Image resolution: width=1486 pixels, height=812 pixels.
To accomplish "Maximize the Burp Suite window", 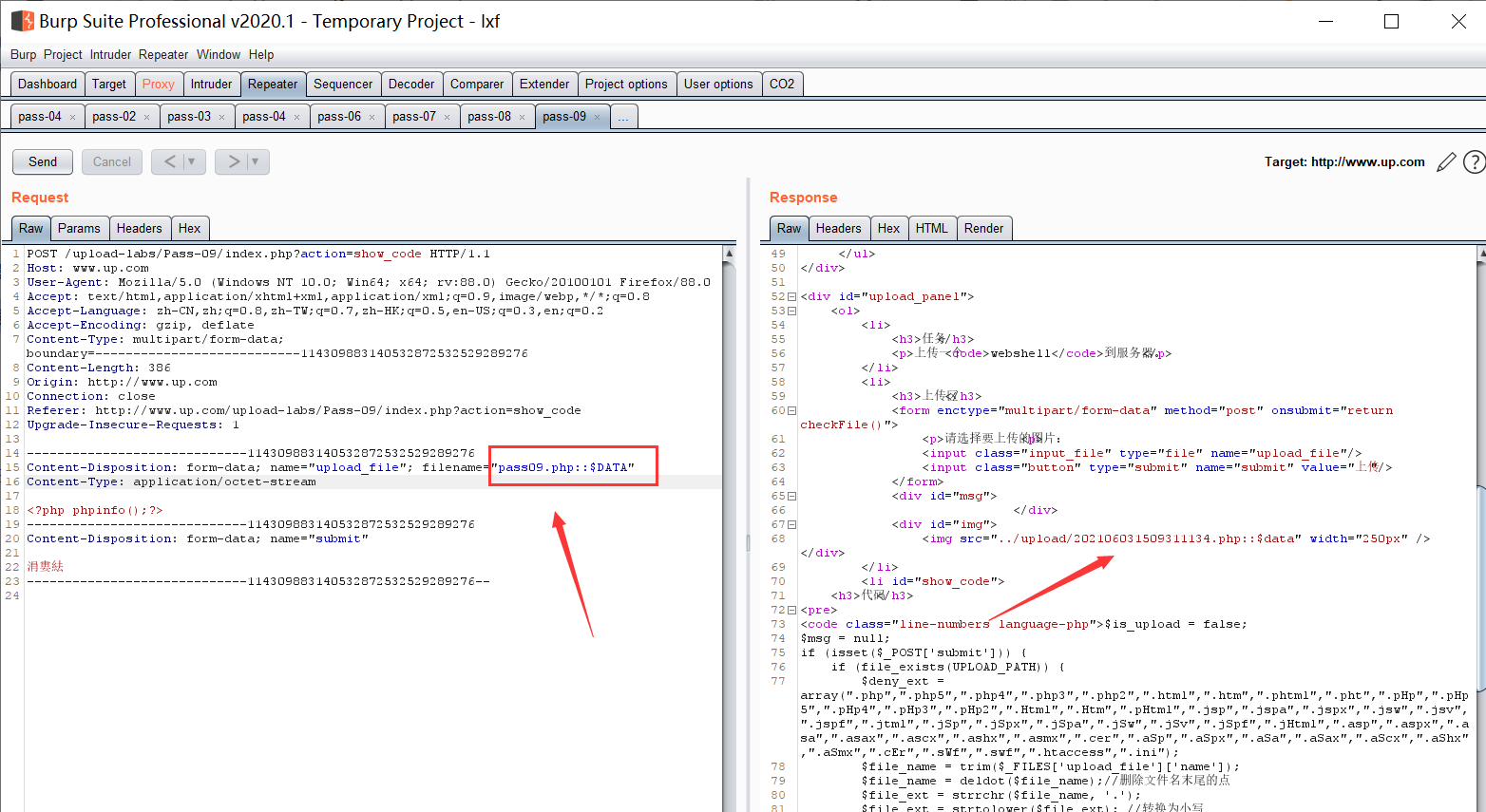I will (x=1391, y=21).
